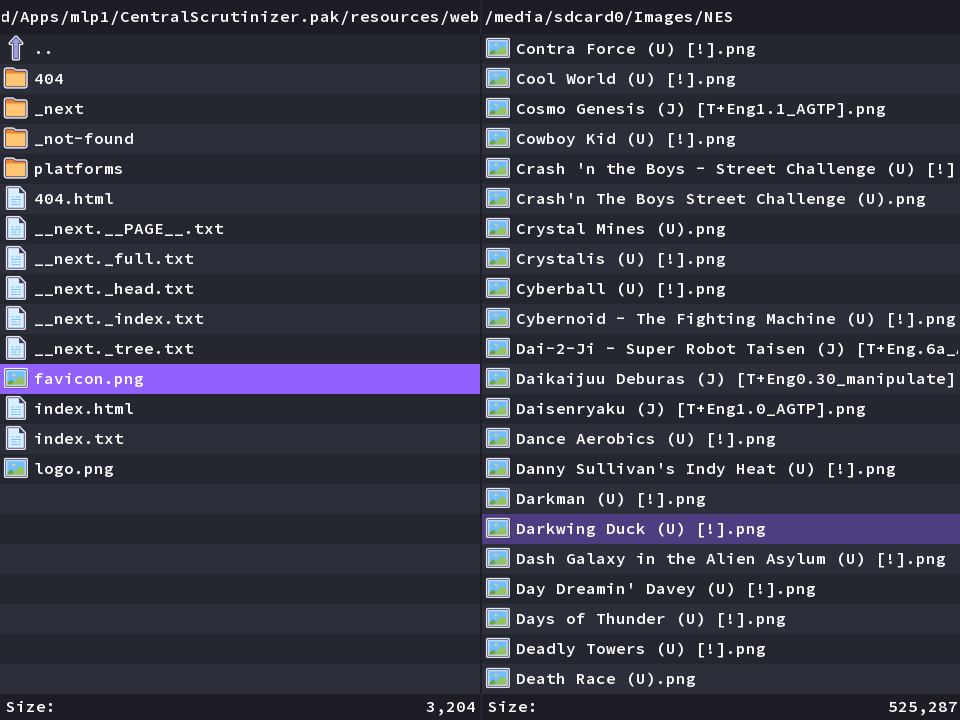
Task: Click the left panel path ending in resources/web
Action: [239, 17]
